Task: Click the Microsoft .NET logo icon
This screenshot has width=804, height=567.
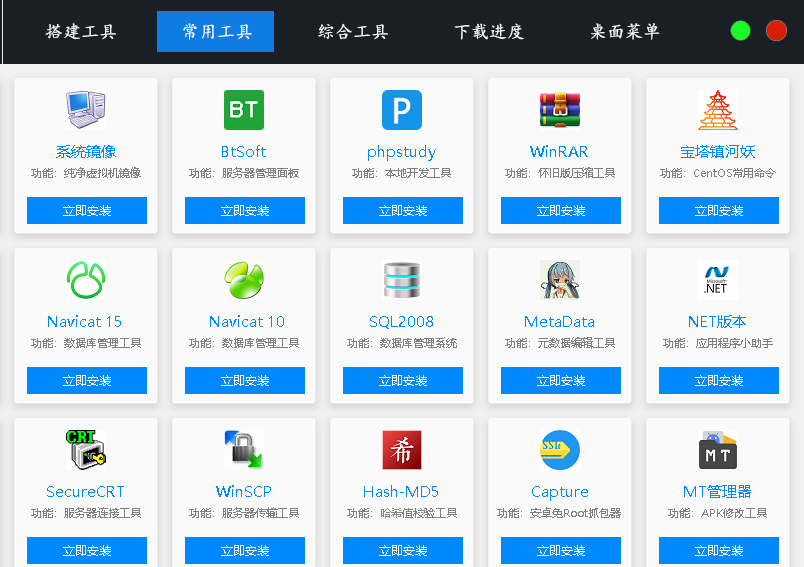Action: click(718, 280)
